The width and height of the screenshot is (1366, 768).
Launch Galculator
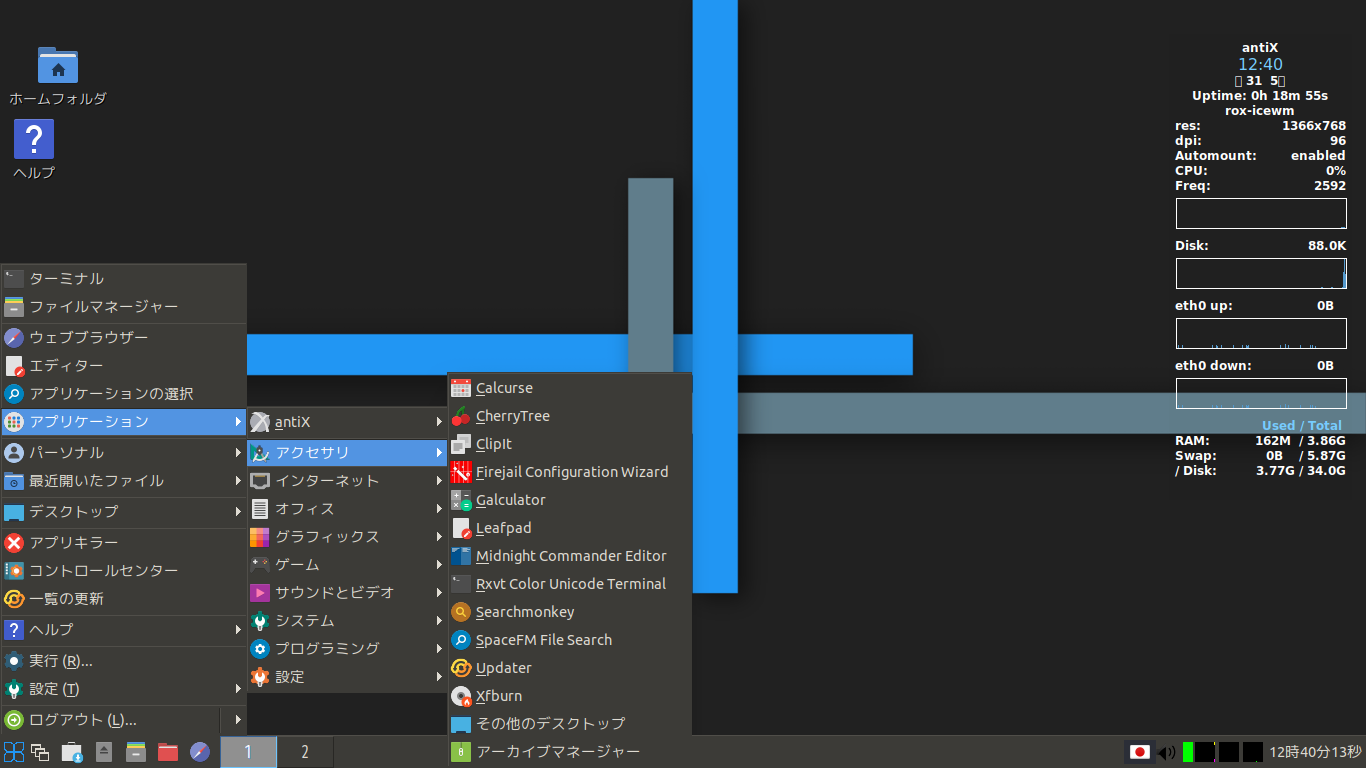(569, 500)
